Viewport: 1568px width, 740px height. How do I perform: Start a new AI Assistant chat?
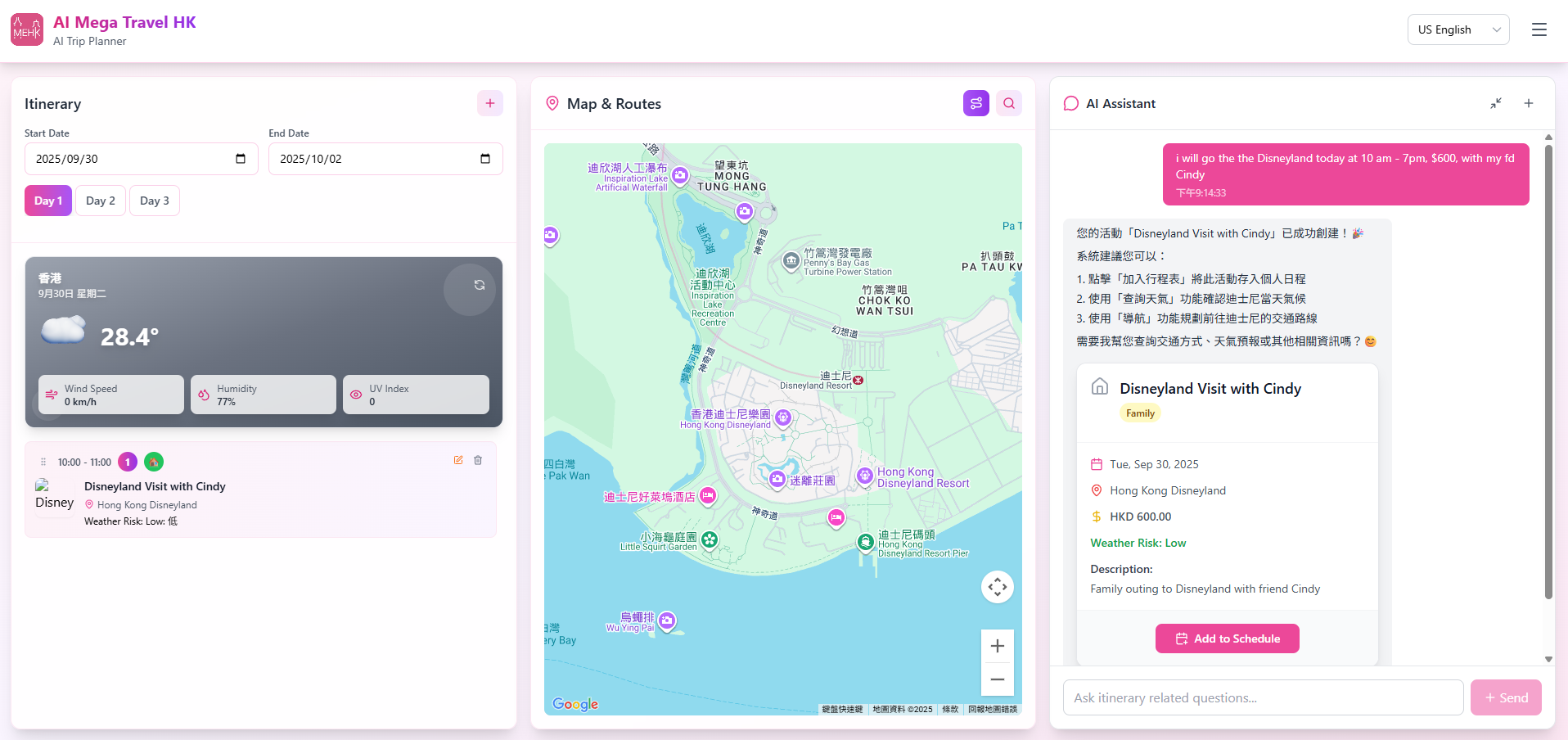point(1529,103)
